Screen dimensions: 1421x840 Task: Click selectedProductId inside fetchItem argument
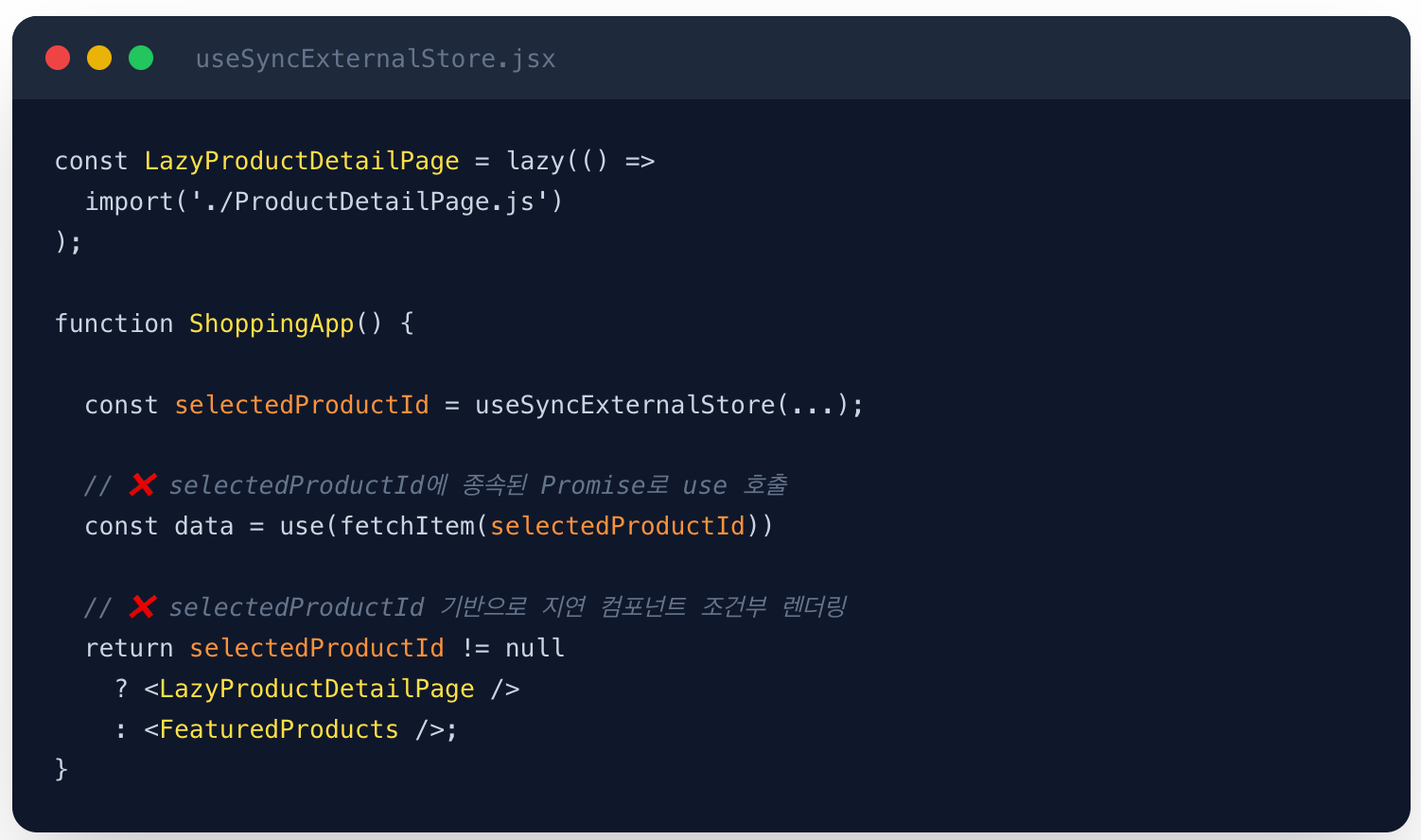pos(618,526)
